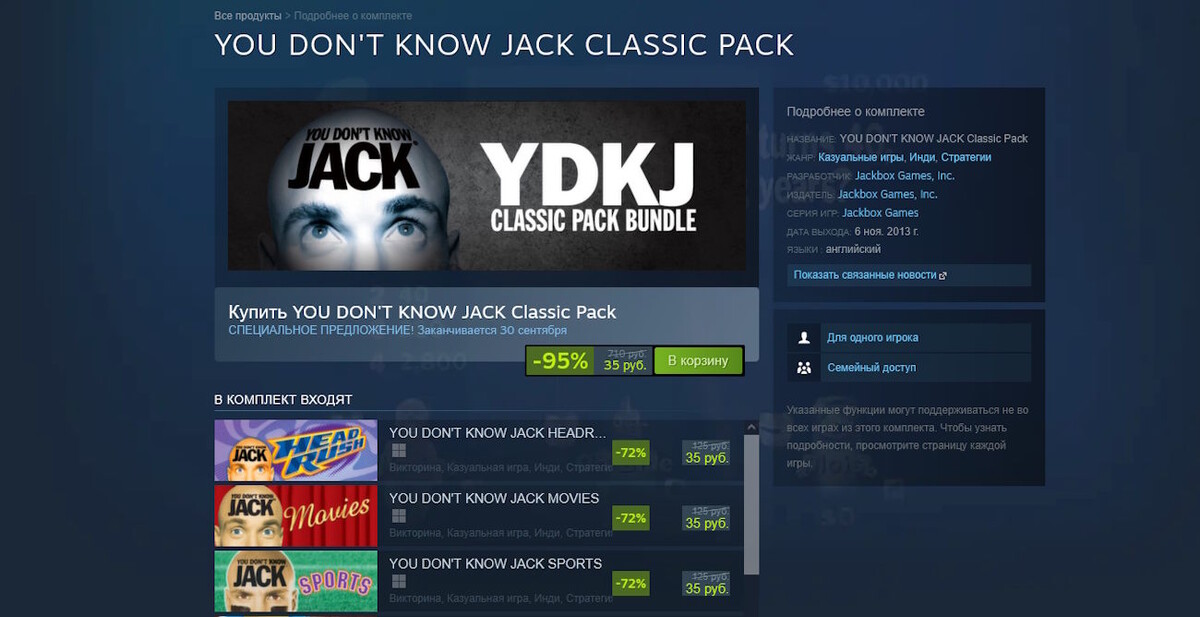Click the 'Стратегии' genre link

point(966,157)
